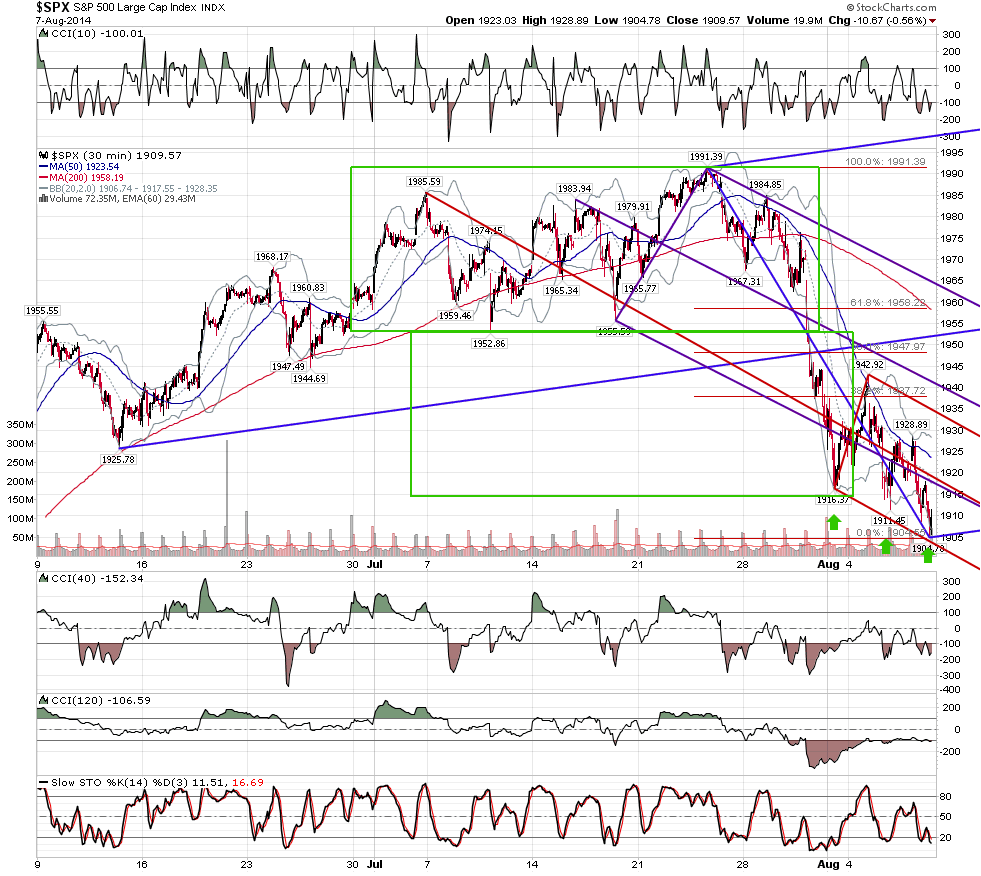Click the Slow STO %K(14) %D(3) label
This screenshot has width=981, height=876.
[x=119, y=783]
